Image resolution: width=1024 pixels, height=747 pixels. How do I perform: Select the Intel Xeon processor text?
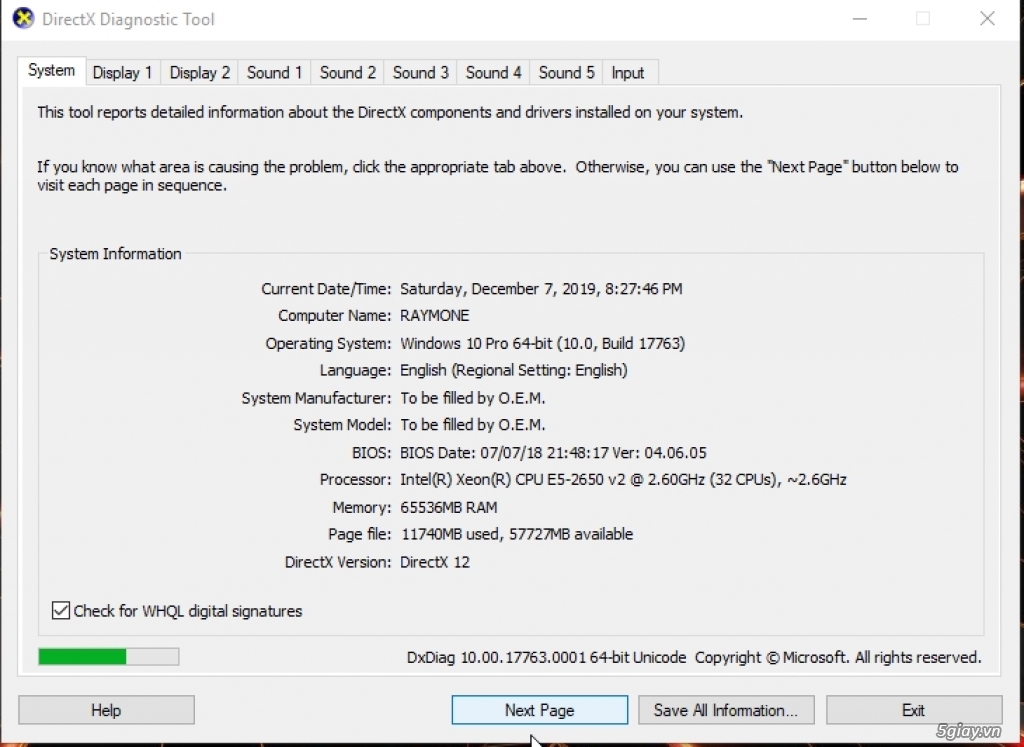(624, 479)
